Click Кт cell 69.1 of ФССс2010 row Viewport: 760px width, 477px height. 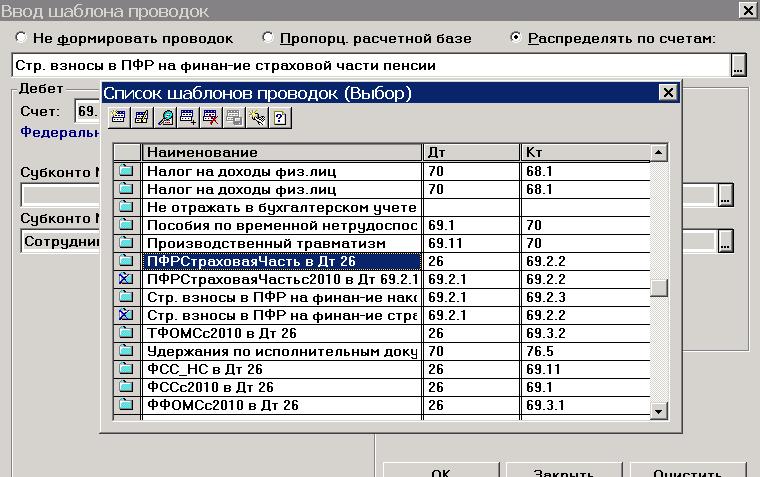tap(586, 387)
